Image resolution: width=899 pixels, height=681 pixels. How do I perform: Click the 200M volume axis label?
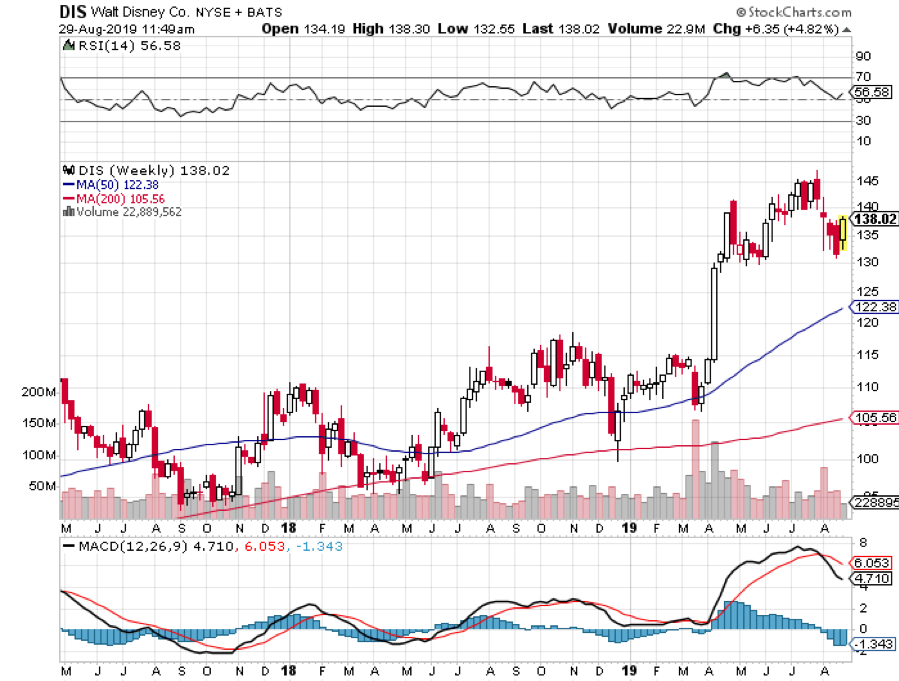[x=39, y=392]
